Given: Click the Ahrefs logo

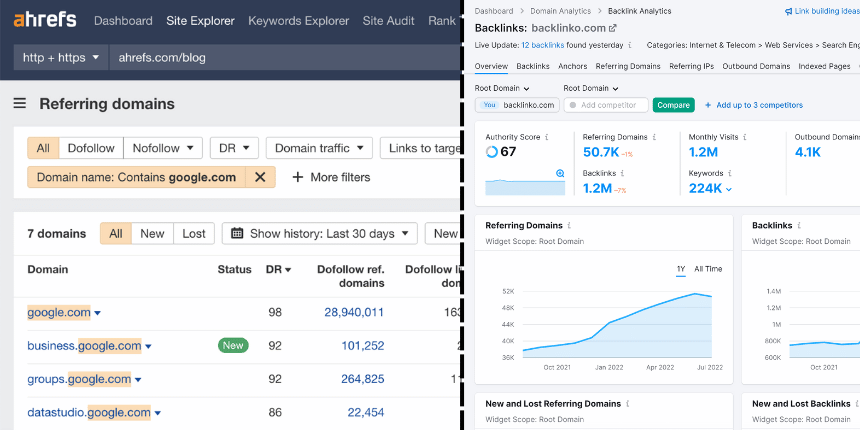Looking at the screenshot, I should click(45, 21).
